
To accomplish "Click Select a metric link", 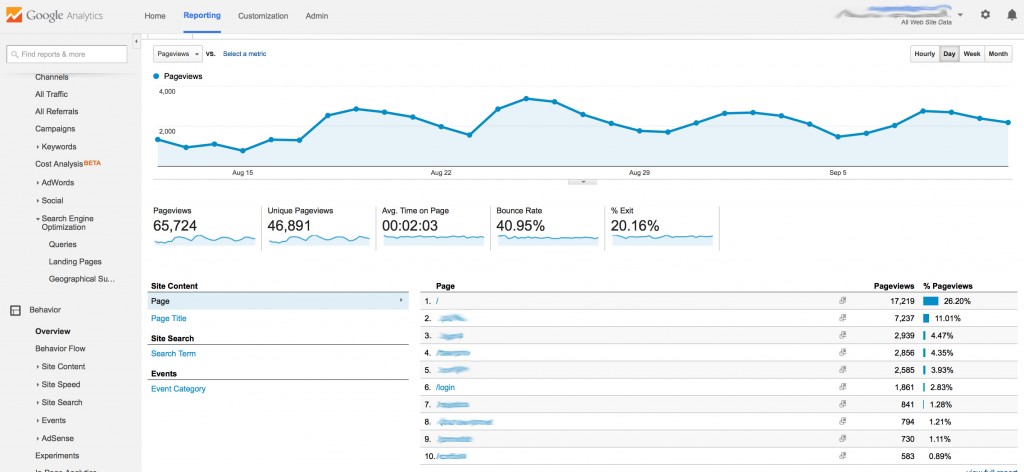I will [x=244, y=54].
